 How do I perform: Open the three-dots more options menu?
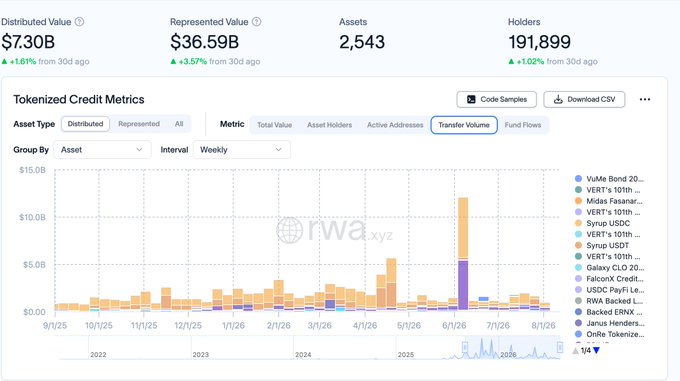(645, 99)
